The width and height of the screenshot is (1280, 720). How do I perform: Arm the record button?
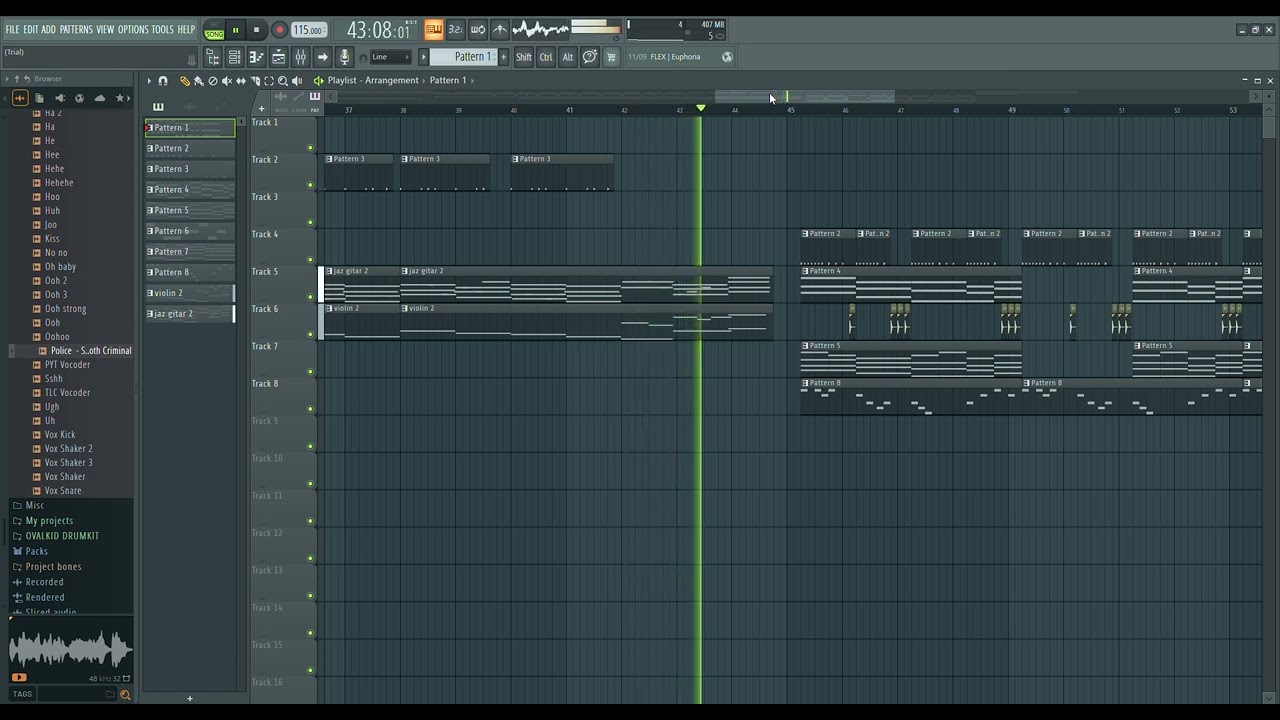coord(279,30)
